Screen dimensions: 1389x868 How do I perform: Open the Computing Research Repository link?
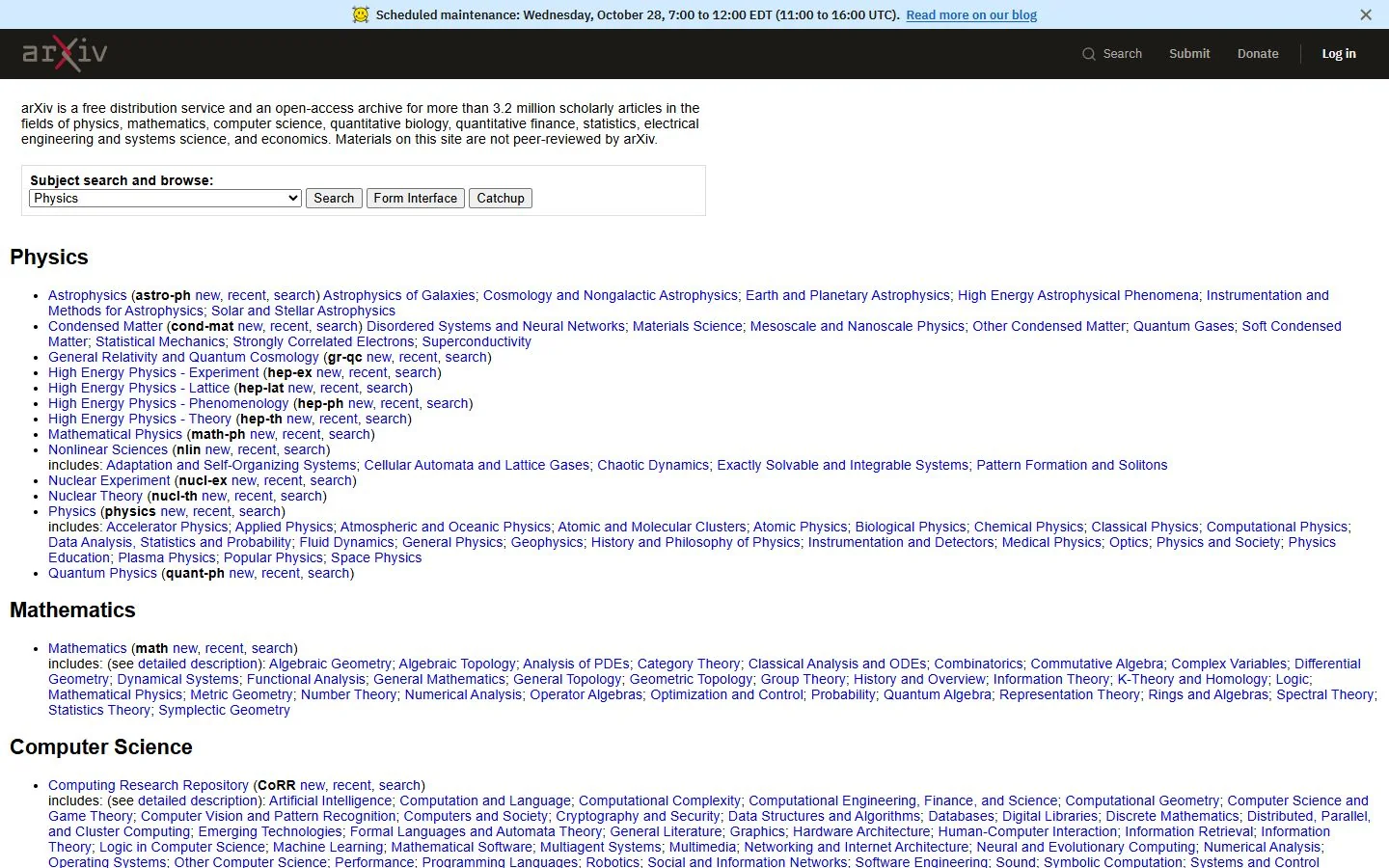click(149, 785)
